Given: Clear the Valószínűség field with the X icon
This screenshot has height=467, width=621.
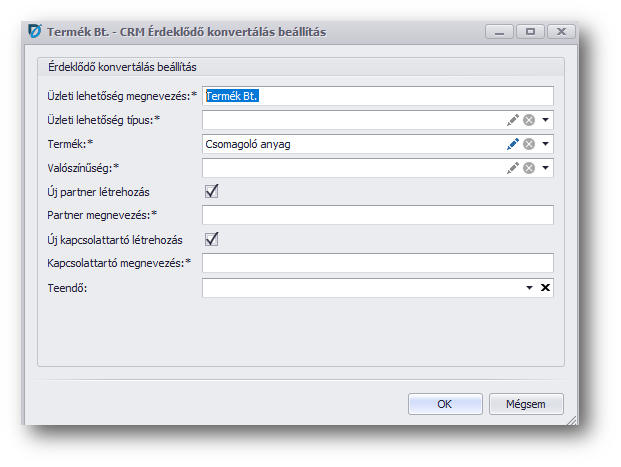Looking at the screenshot, I should pos(529,168).
